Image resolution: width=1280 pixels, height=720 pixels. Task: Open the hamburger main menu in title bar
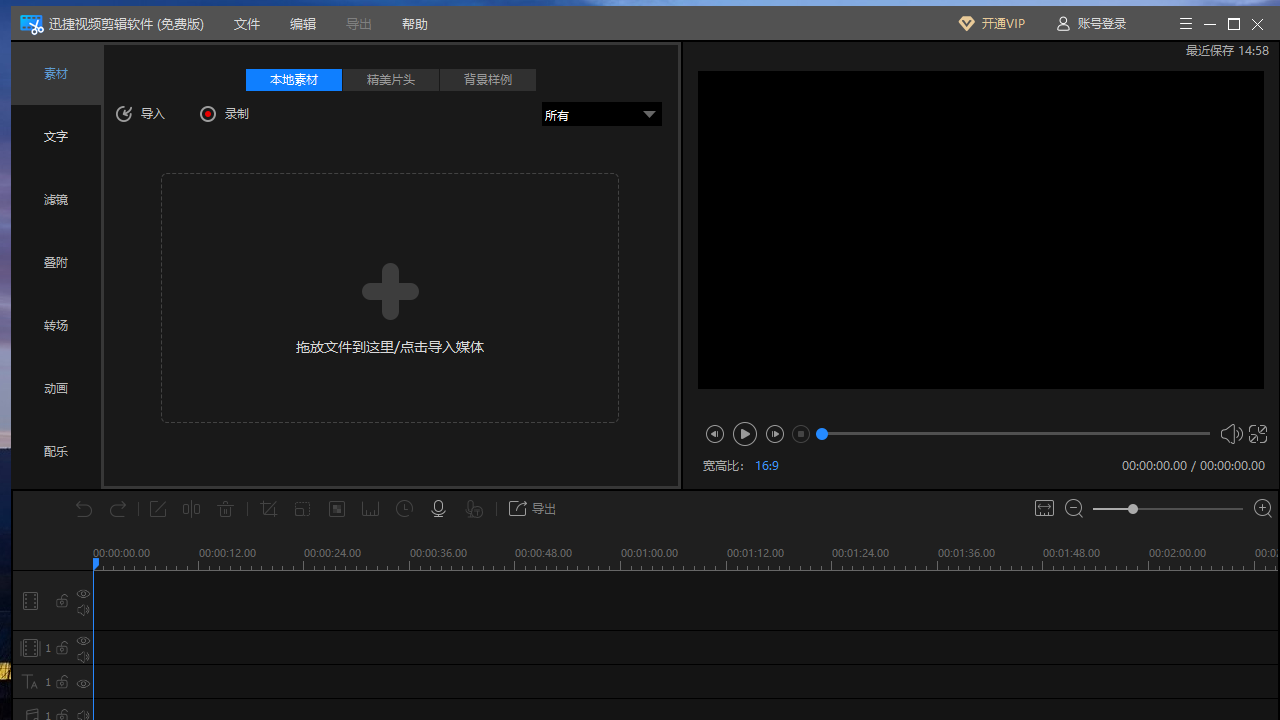(x=1186, y=24)
